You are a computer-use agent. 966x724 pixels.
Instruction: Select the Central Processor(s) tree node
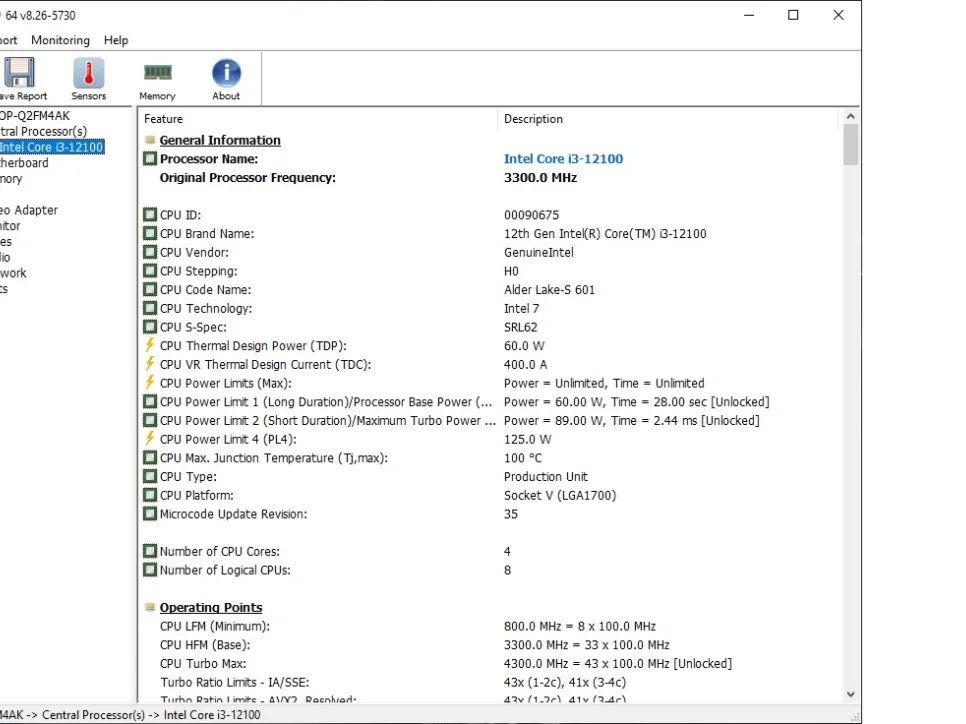44,132
